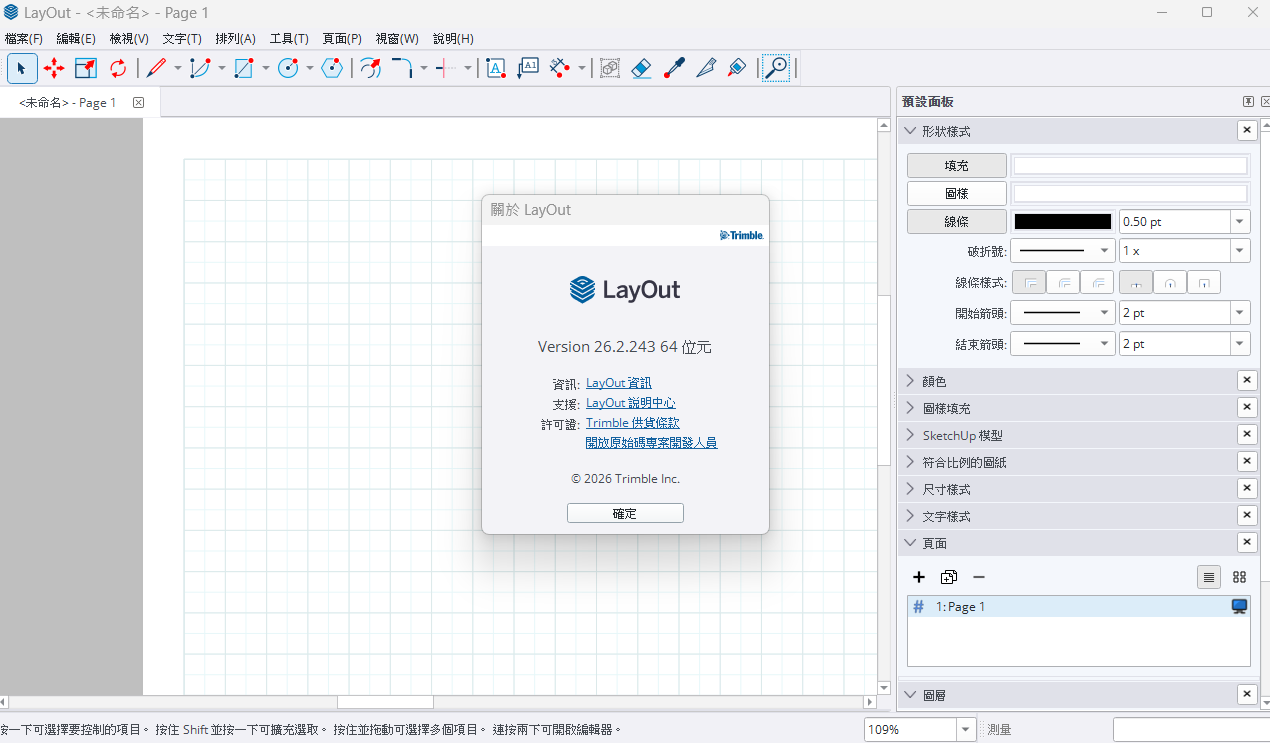Open the LayOut 說明中心 link

(631, 403)
